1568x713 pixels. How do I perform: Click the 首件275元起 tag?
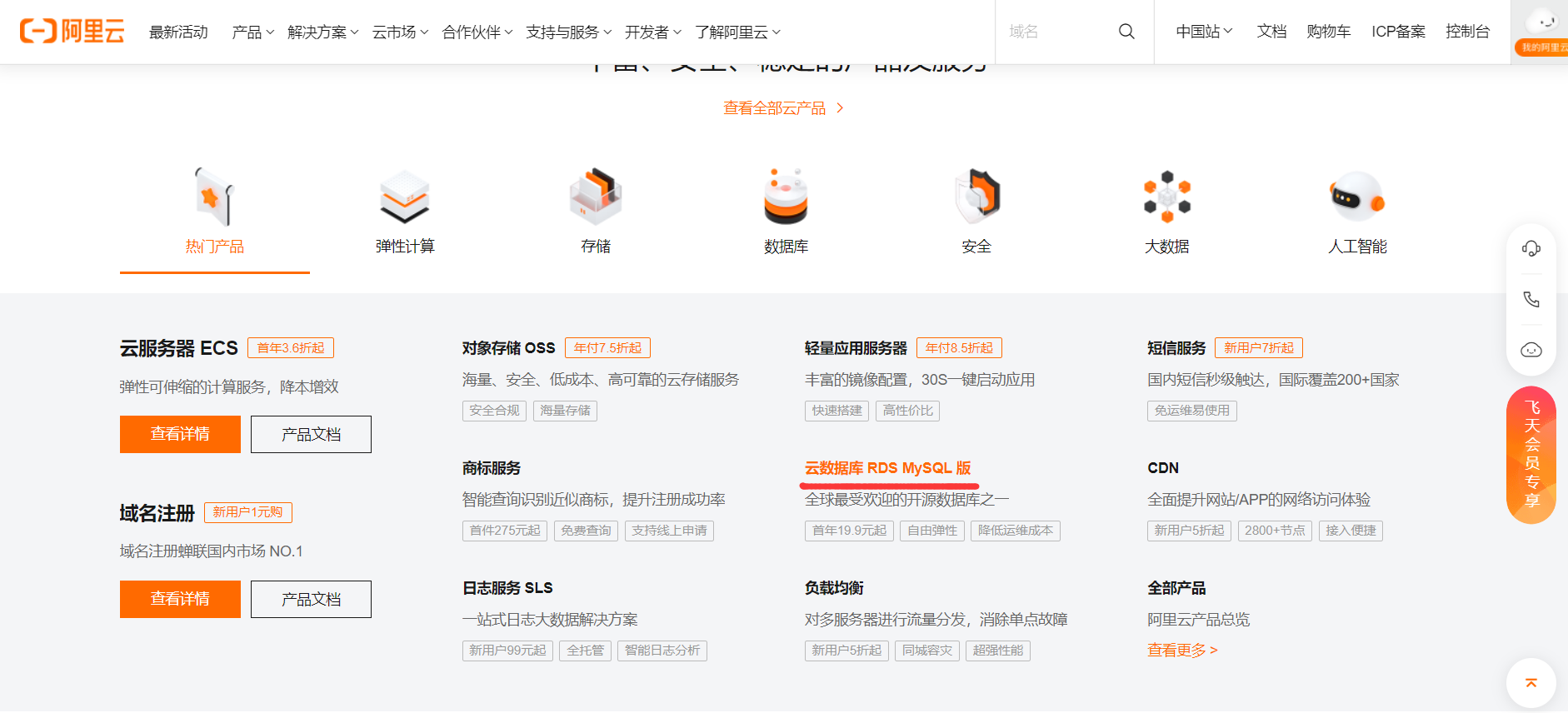coord(505,531)
